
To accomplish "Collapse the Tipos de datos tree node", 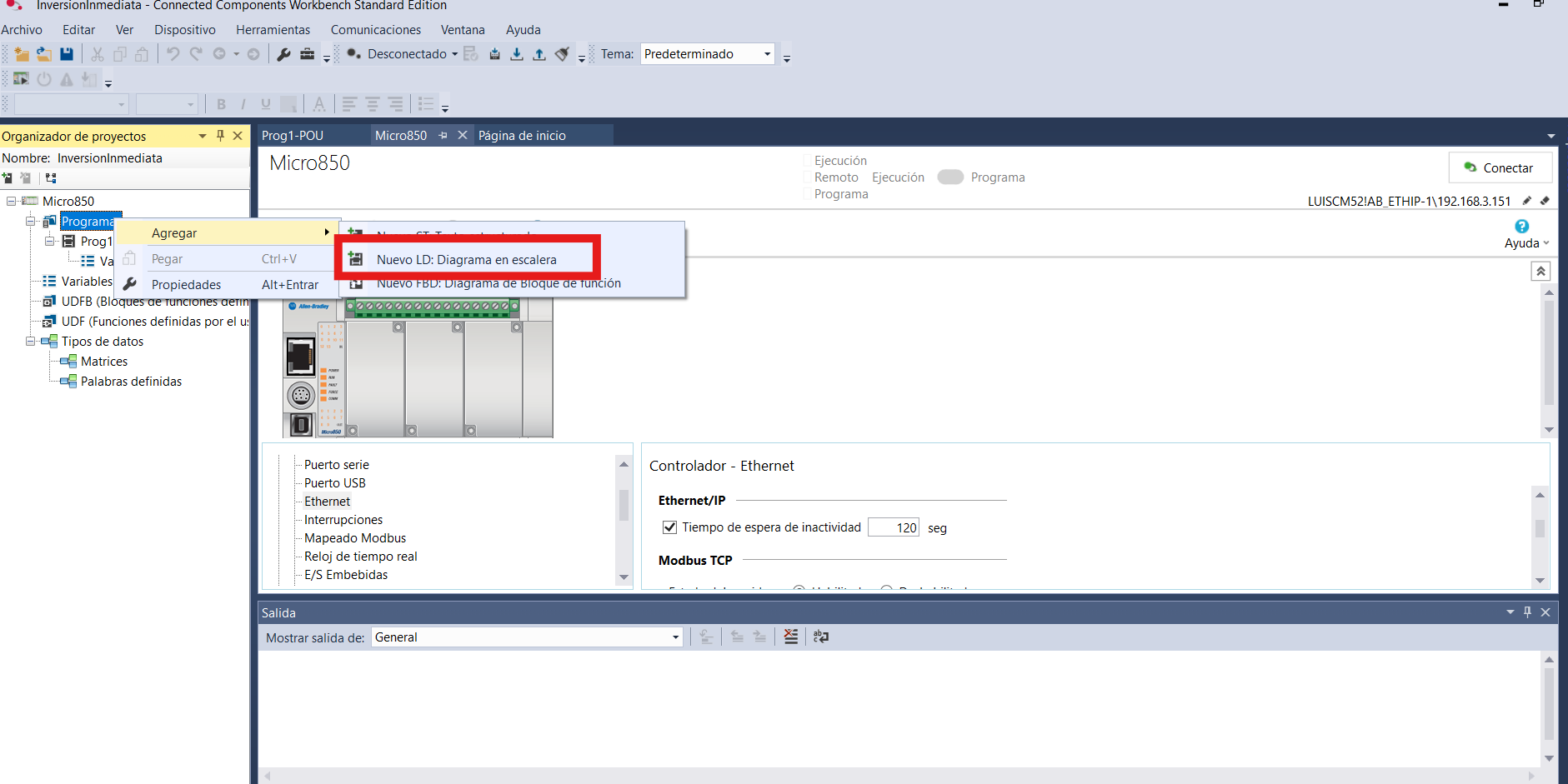I will [x=30, y=341].
